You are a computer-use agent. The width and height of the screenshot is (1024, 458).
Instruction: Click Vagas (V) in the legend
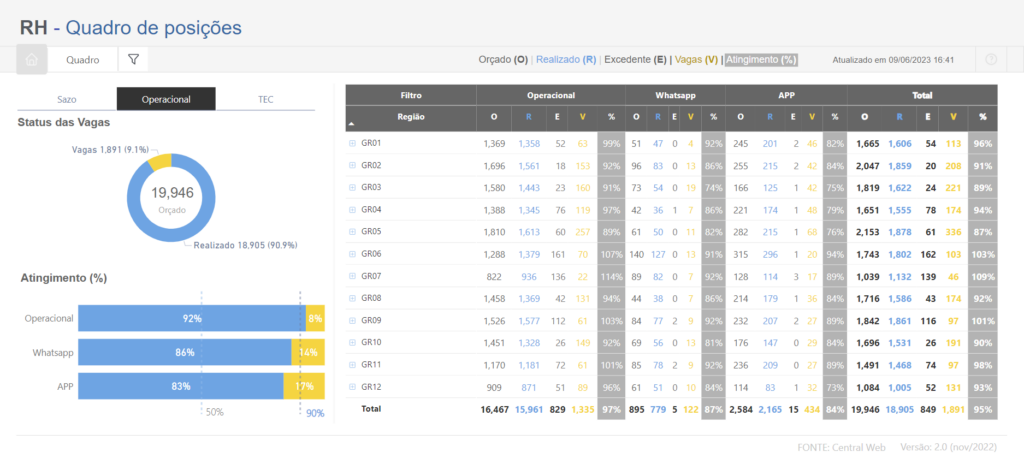697,59
